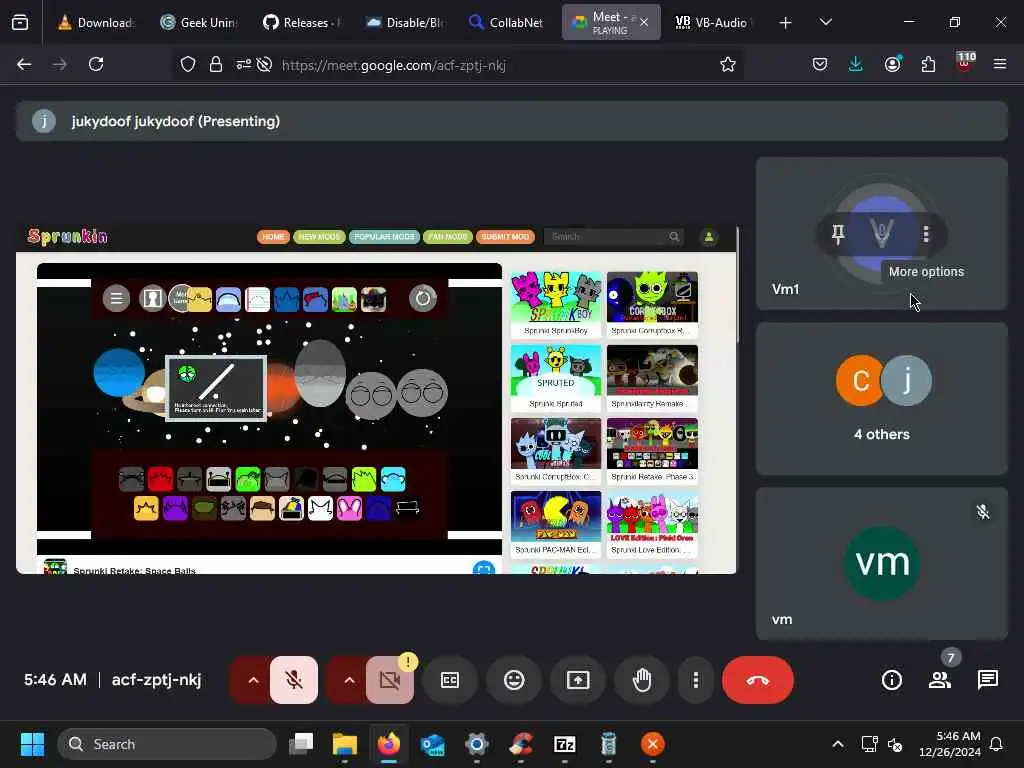Click the 4 others participant tile
The height and width of the screenshot is (768, 1024).
point(882,398)
